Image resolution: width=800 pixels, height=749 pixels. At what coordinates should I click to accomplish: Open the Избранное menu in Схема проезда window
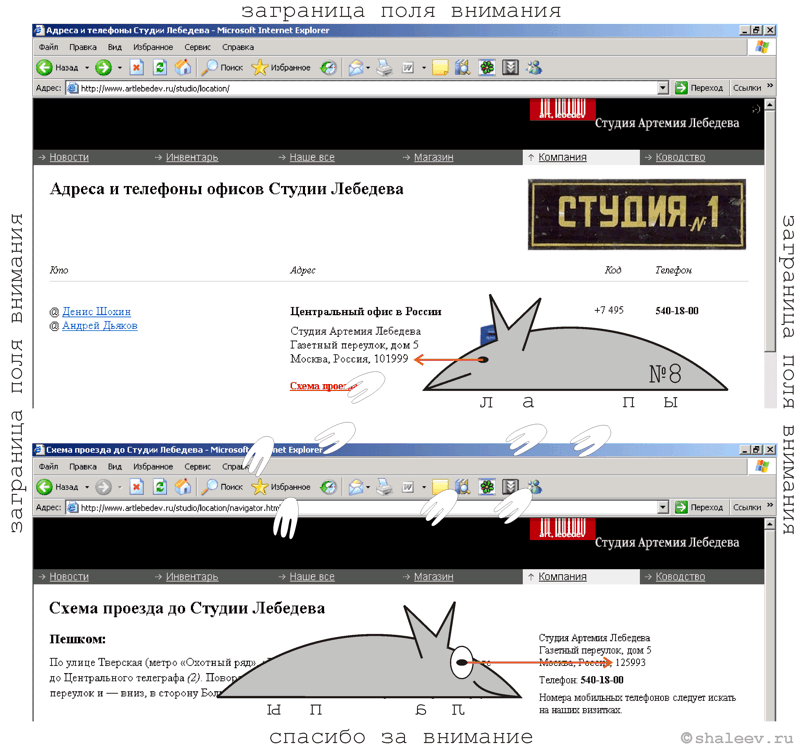[153, 466]
